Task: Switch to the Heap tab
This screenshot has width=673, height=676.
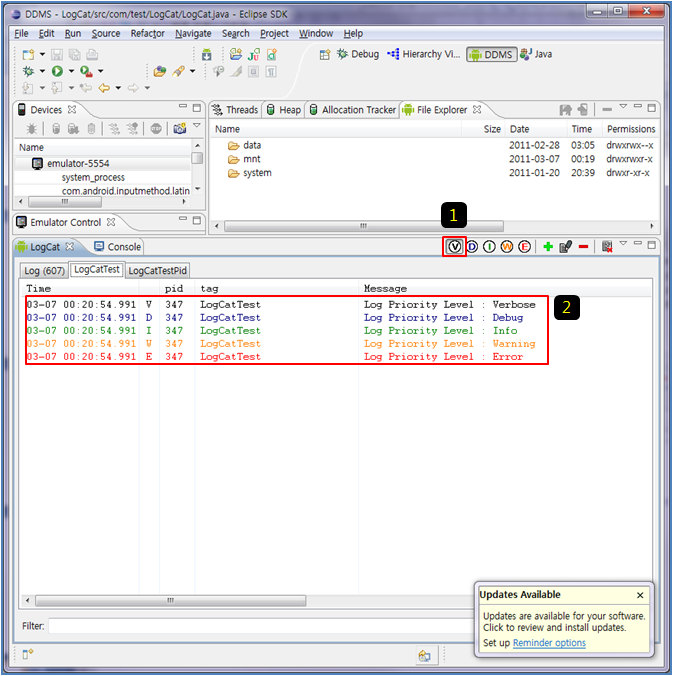Action: tap(284, 110)
